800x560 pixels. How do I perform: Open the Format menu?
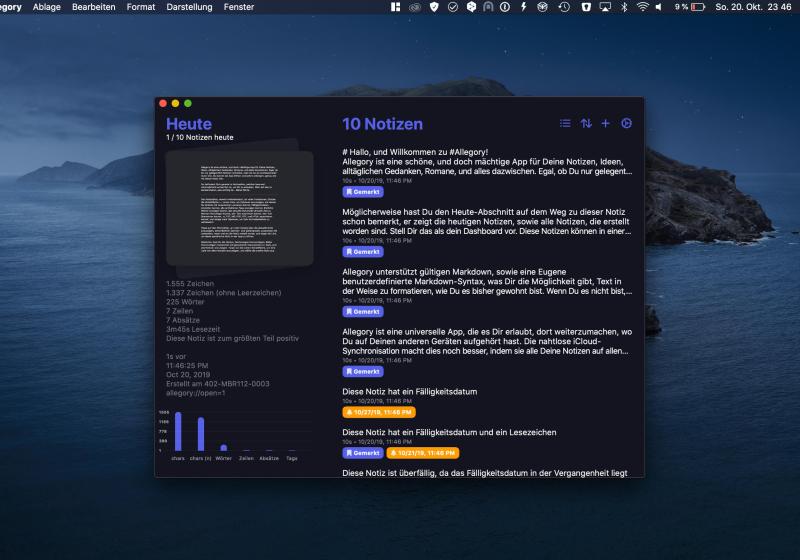[141, 7]
